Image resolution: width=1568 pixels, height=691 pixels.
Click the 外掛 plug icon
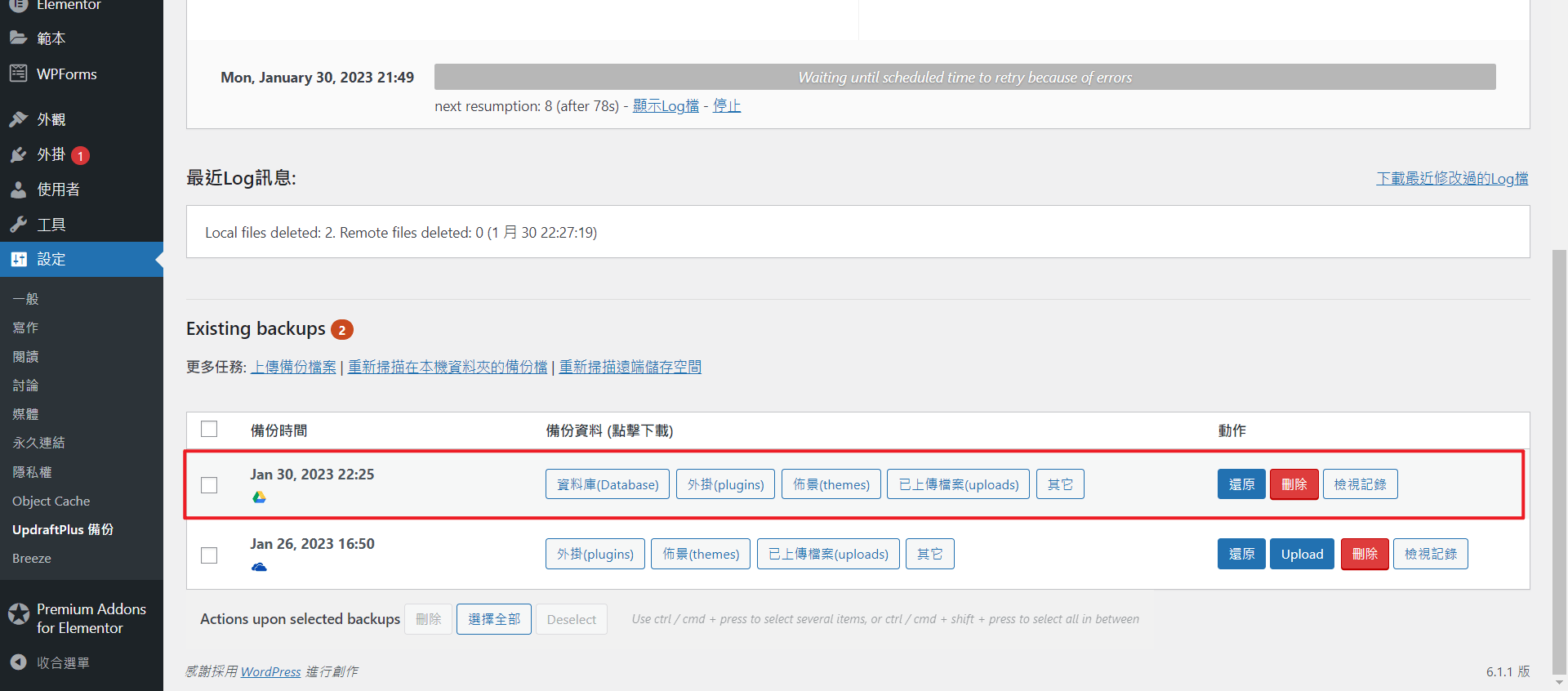click(18, 154)
